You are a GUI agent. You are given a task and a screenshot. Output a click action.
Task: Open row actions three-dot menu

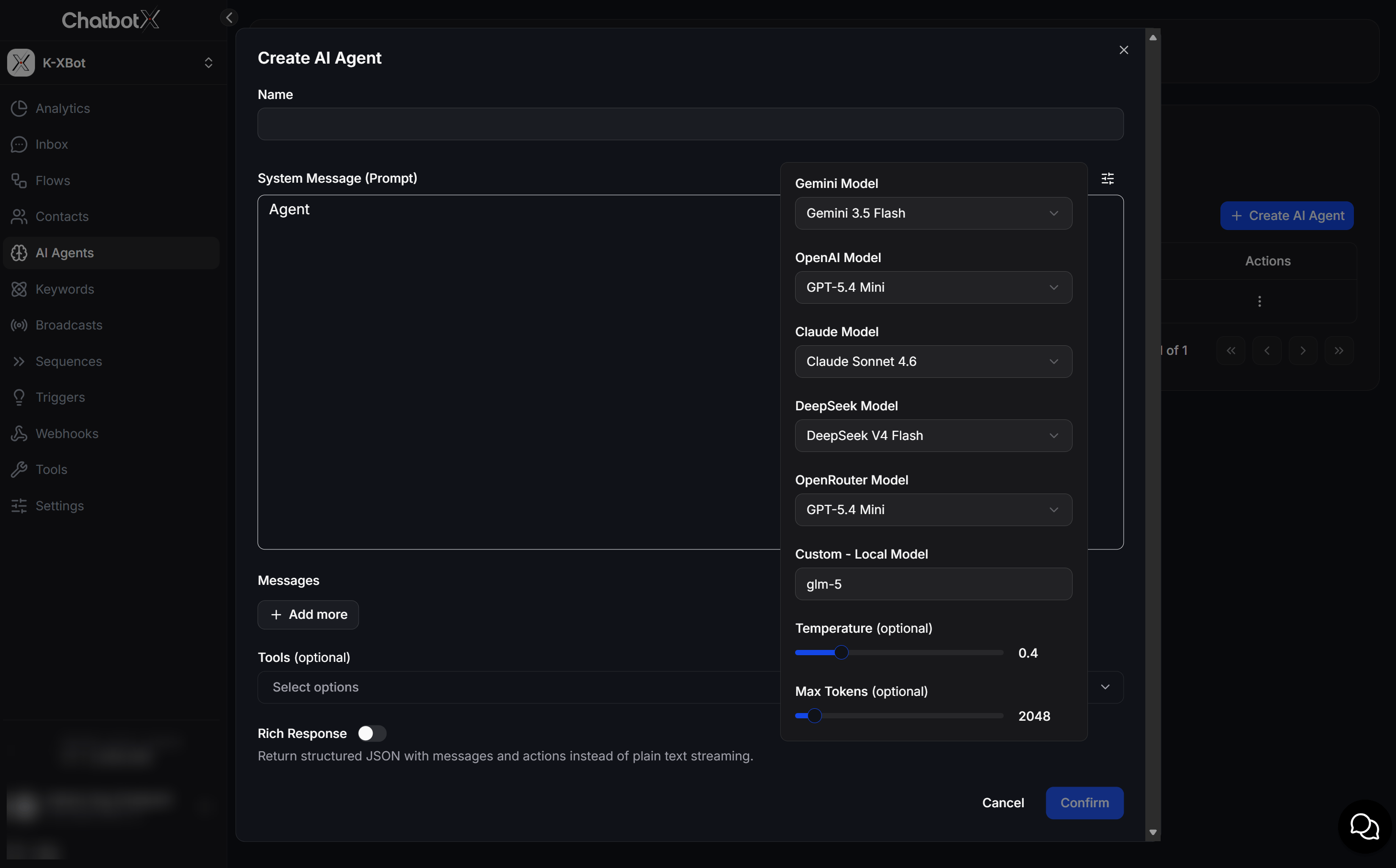1259,301
